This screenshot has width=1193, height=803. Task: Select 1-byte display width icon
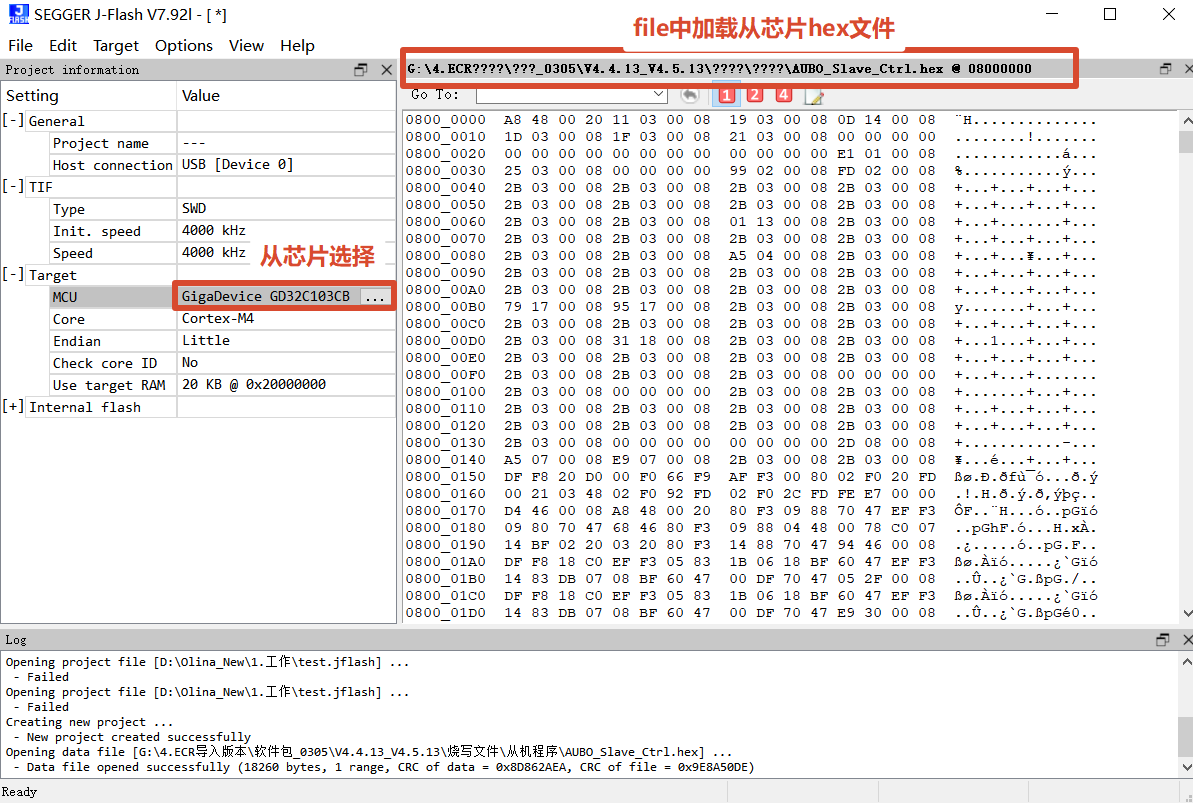point(727,95)
